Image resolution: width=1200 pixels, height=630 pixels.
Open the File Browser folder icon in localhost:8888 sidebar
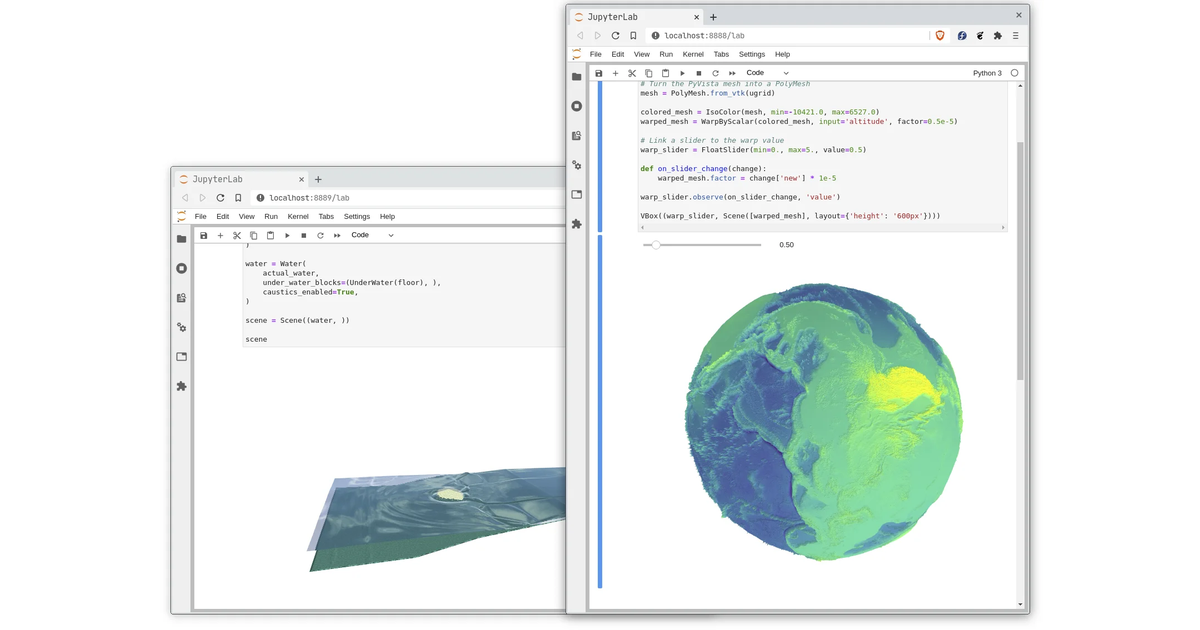tap(577, 76)
